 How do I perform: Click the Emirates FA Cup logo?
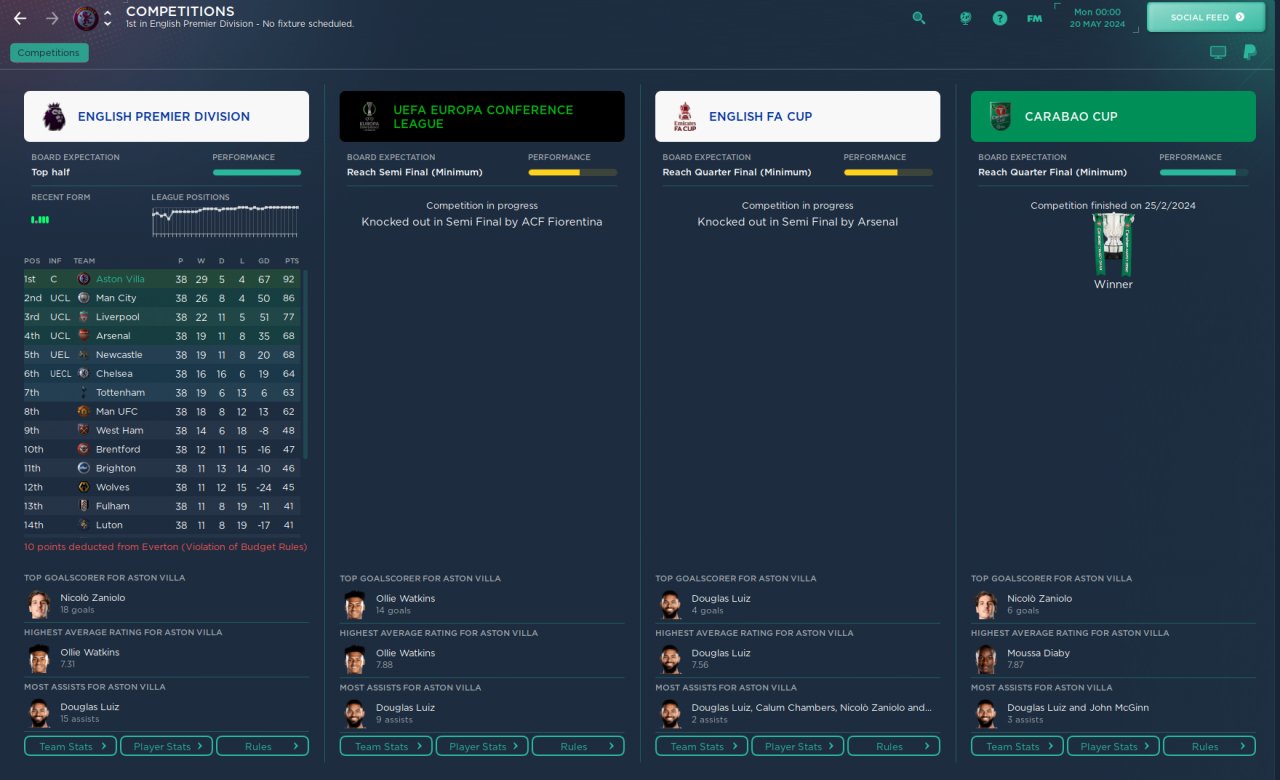[685, 116]
